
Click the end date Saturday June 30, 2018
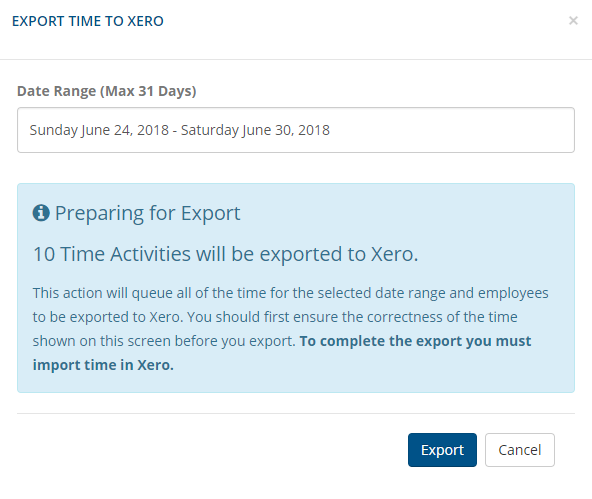point(255,130)
